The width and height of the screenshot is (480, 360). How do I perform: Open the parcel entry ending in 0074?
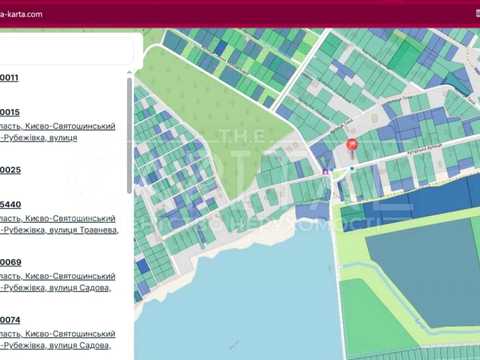click(x=10, y=320)
